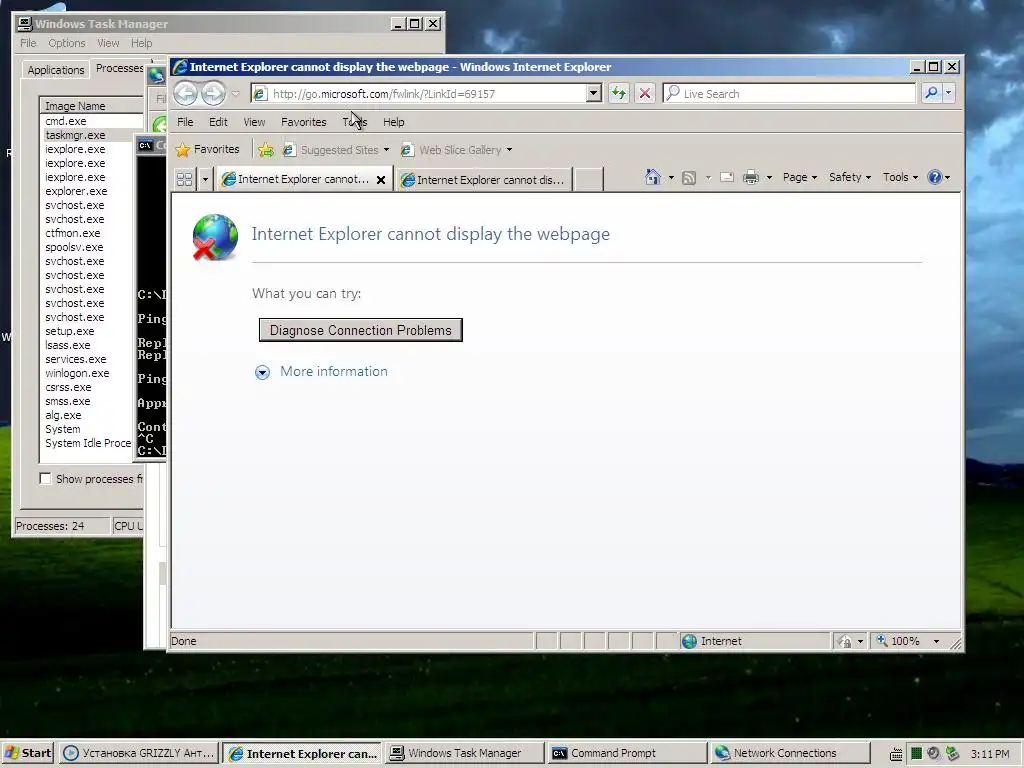Image resolution: width=1024 pixels, height=768 pixels.
Task: Click the Live Search magnifier button
Action: 931,93
